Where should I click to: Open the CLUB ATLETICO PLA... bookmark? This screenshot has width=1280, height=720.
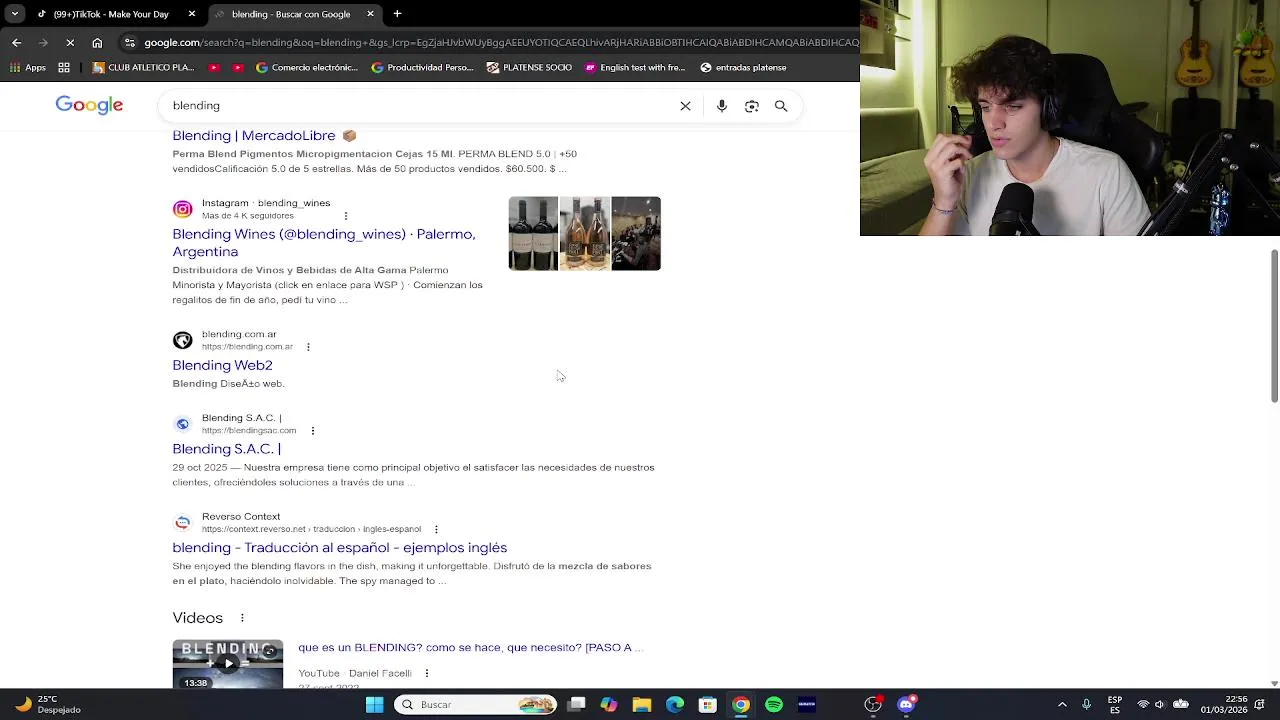coord(143,67)
